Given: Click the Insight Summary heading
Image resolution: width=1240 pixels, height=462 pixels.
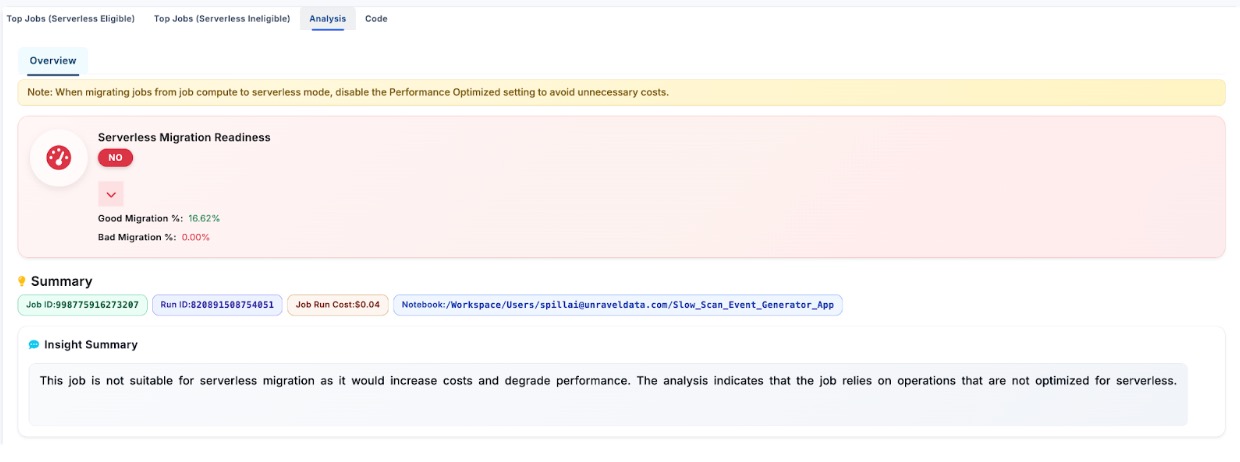Looking at the screenshot, I should point(91,345).
